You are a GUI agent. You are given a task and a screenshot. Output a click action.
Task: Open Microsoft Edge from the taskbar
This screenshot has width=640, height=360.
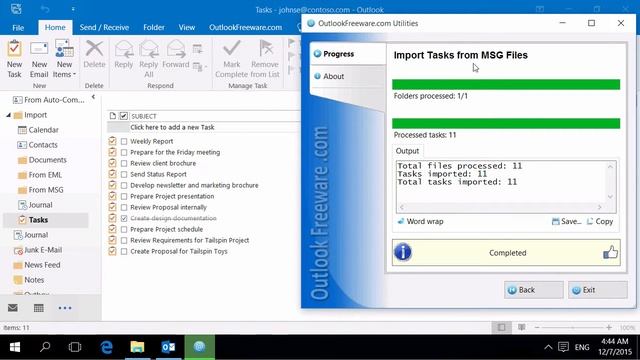point(107,347)
